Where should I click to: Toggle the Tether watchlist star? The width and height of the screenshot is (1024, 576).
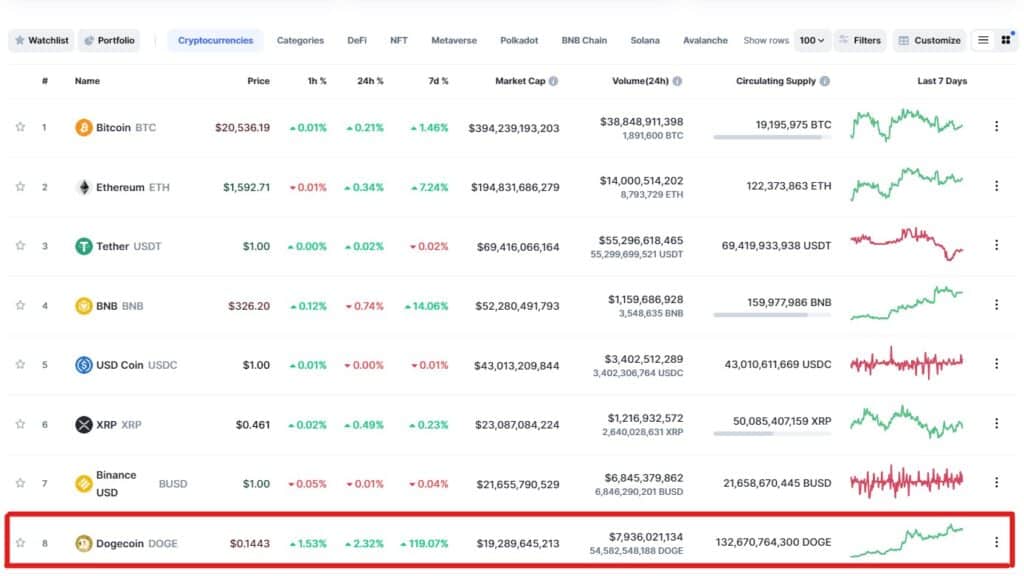20,246
